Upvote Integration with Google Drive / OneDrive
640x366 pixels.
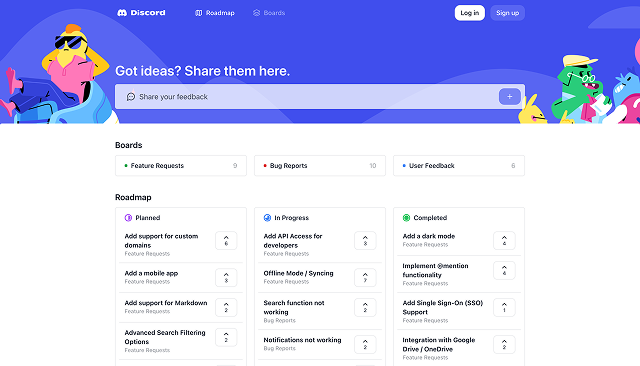click(x=504, y=344)
